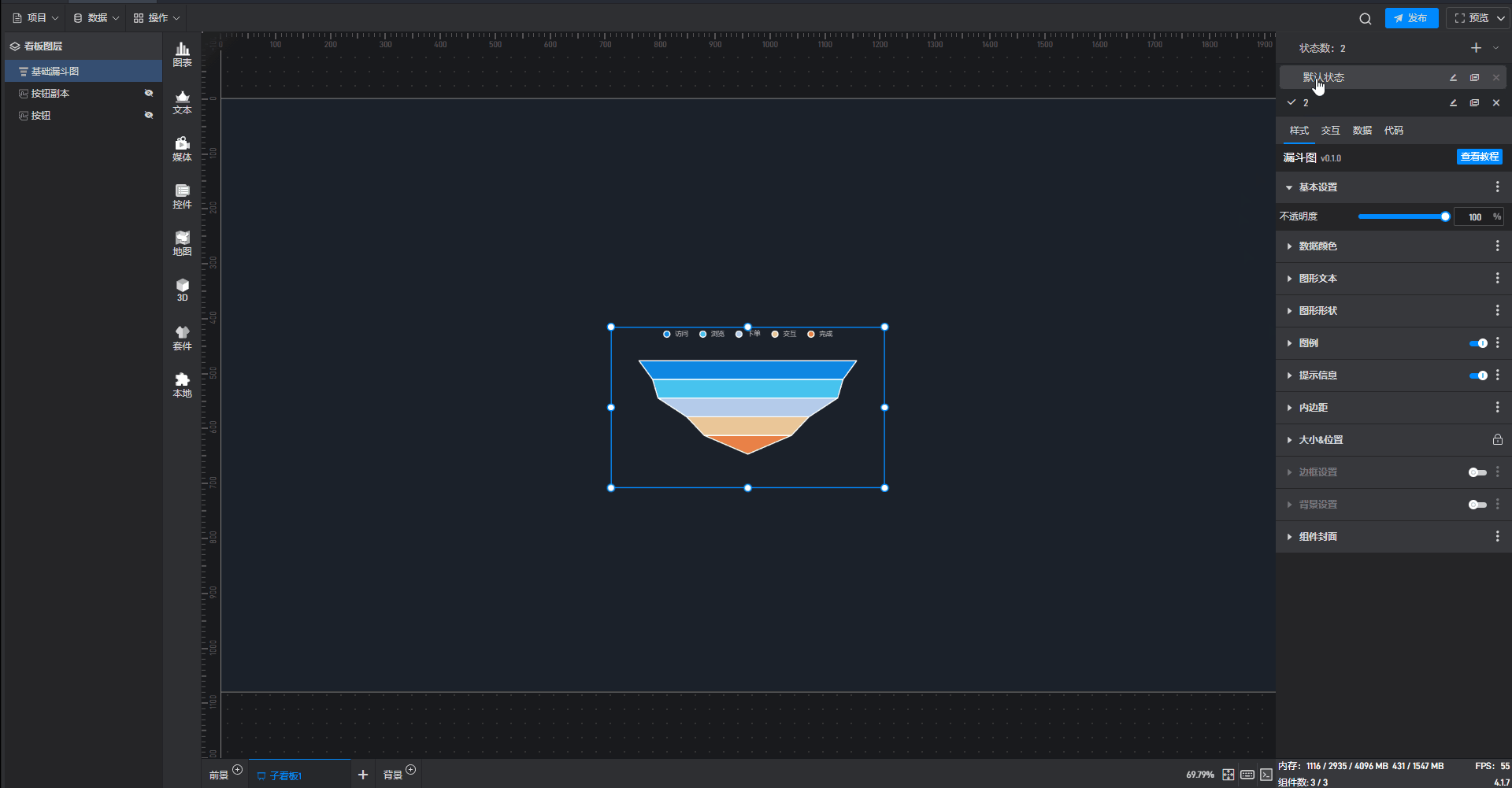Open the 项目 dropdown menu
The image size is (1512, 788).
36,18
